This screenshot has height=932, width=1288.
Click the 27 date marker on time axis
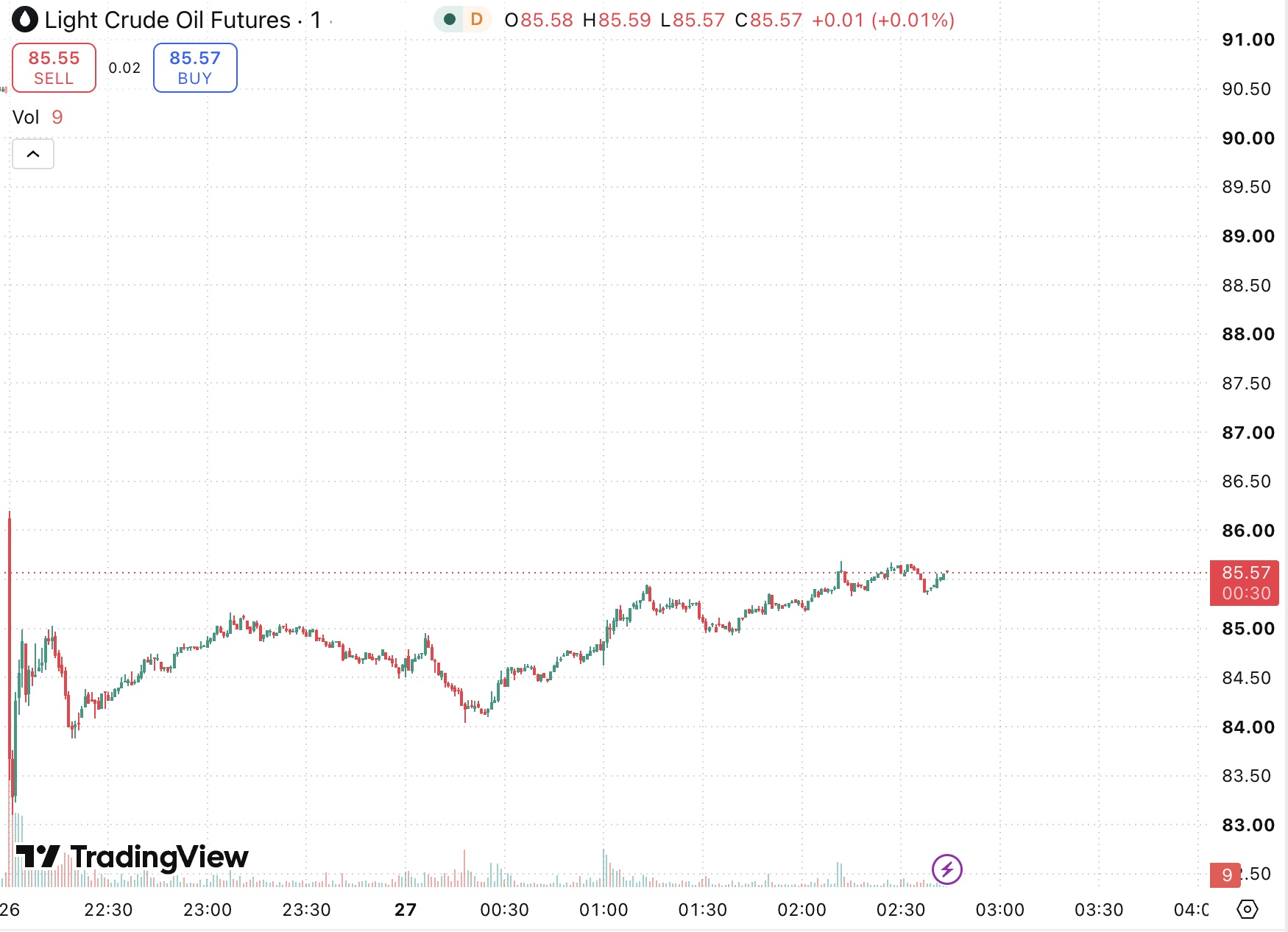(x=406, y=910)
